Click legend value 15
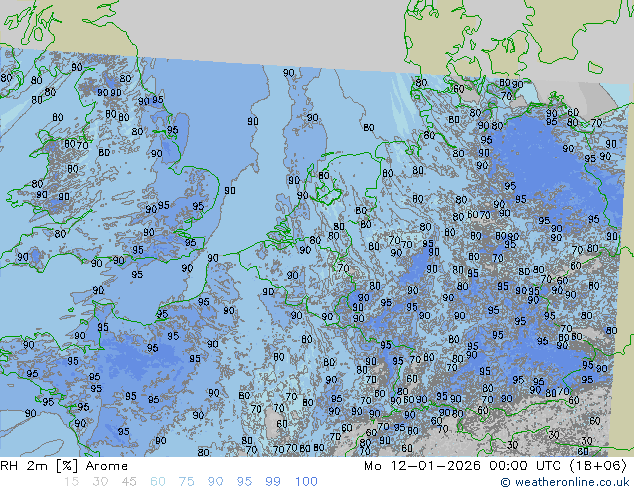The width and height of the screenshot is (634, 490). coord(71,482)
